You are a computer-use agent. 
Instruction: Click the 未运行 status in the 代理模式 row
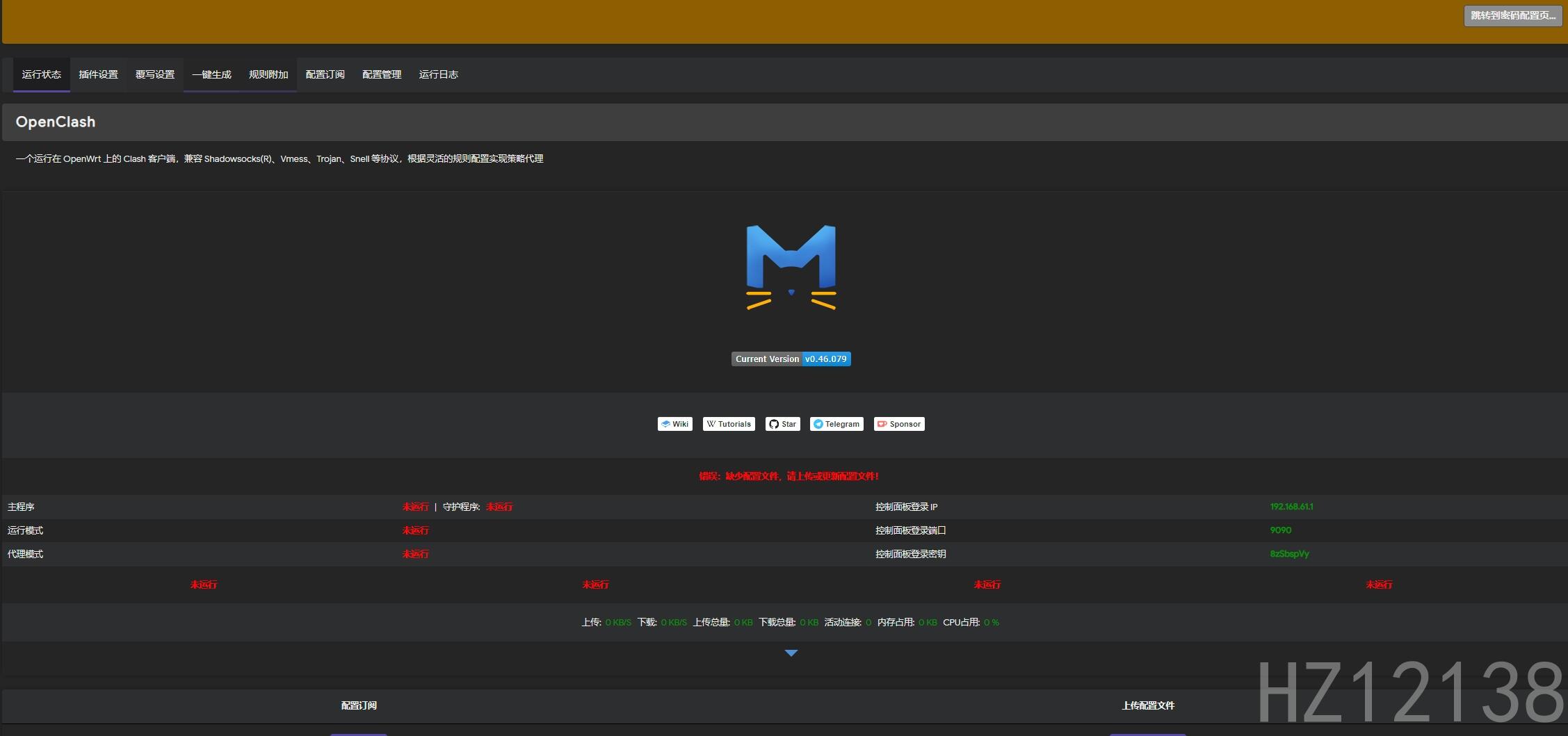[x=416, y=554]
